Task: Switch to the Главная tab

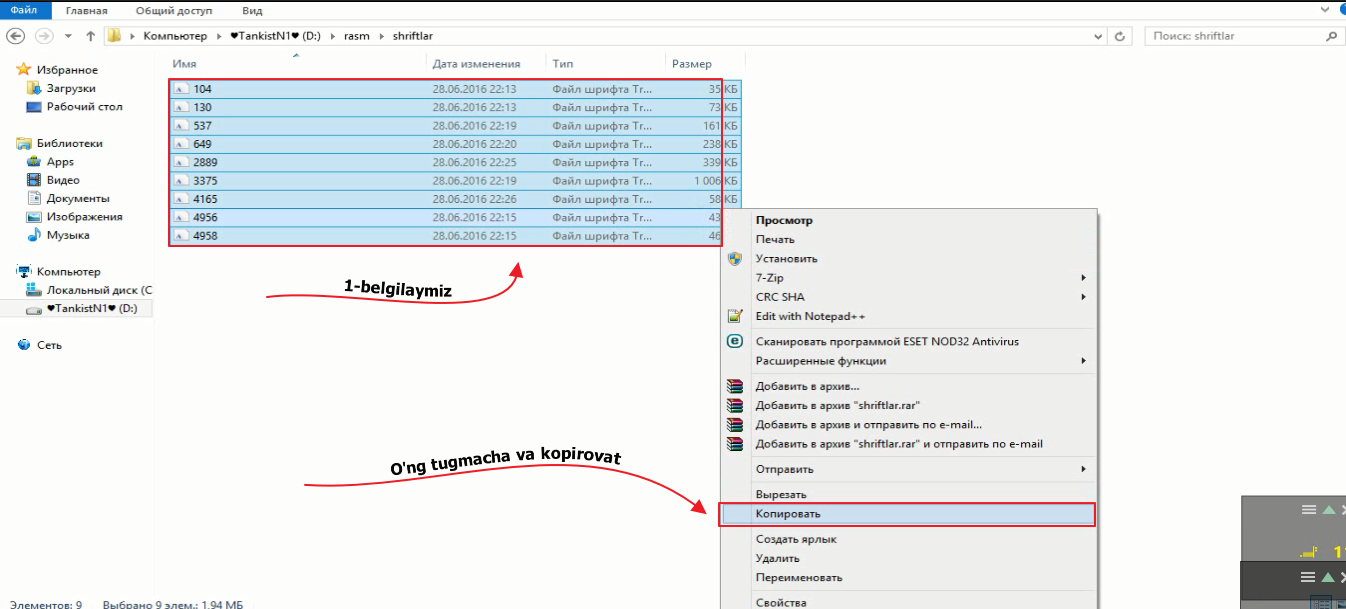Action: (x=87, y=9)
